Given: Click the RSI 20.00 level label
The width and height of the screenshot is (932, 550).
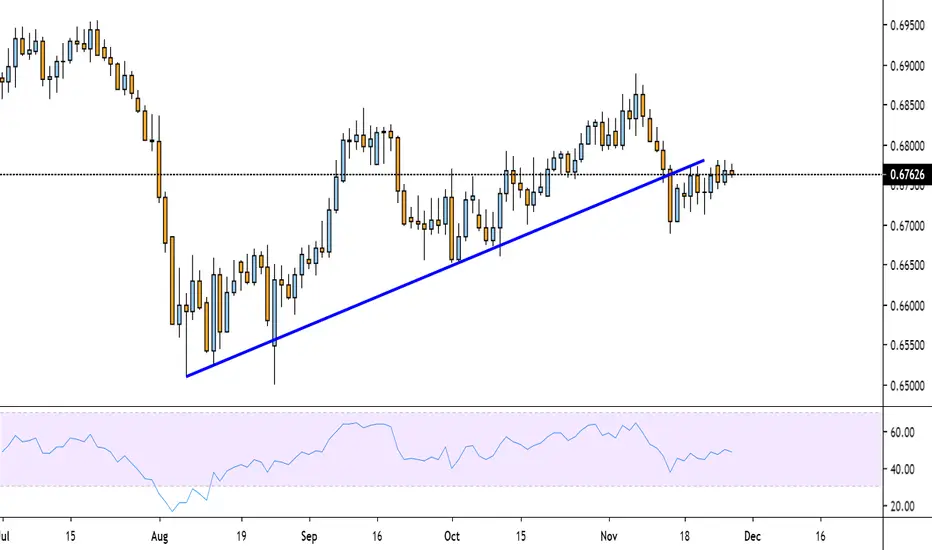Looking at the screenshot, I should [902, 507].
